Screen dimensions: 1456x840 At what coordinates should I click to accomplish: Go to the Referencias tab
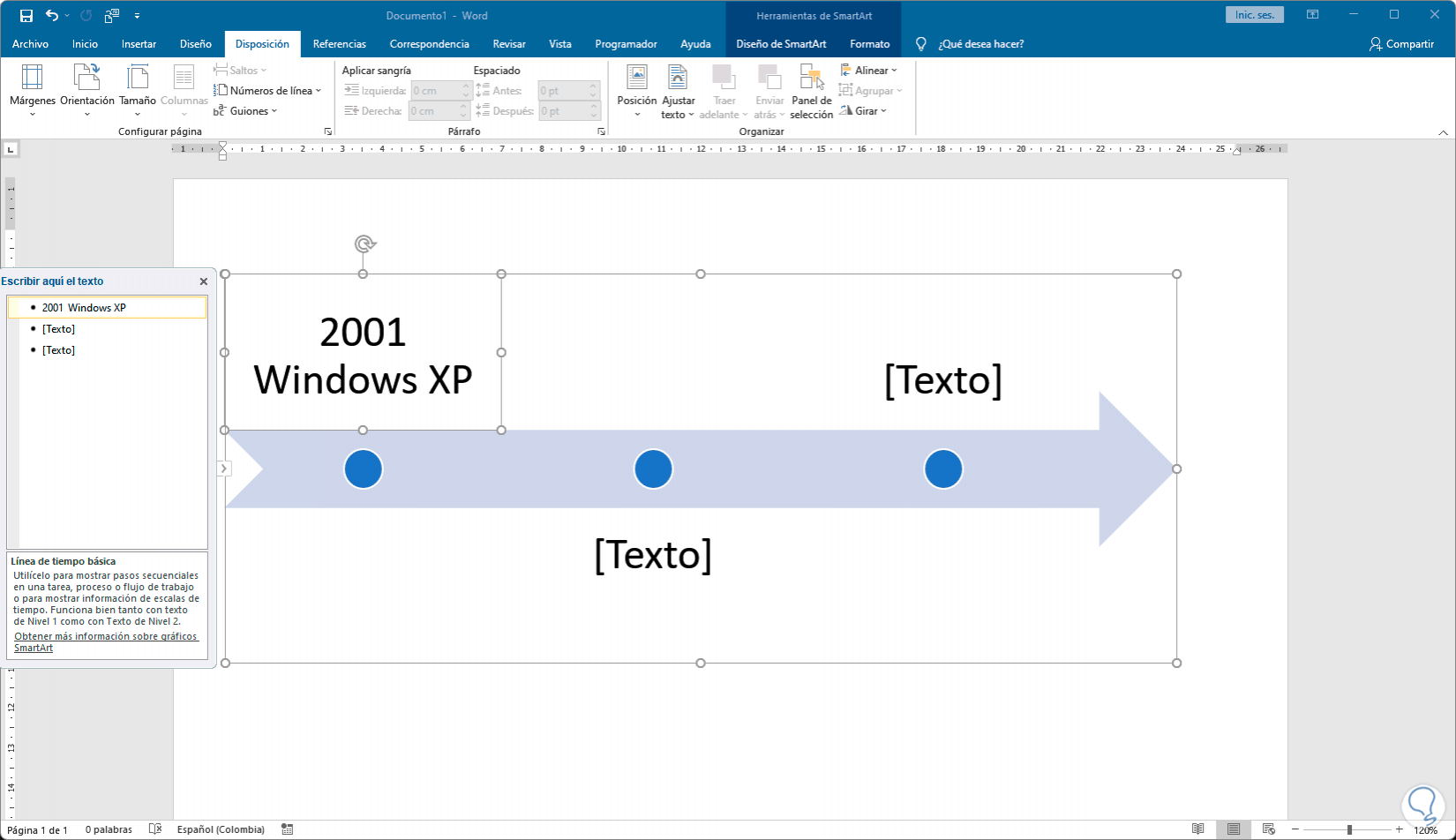(x=340, y=44)
